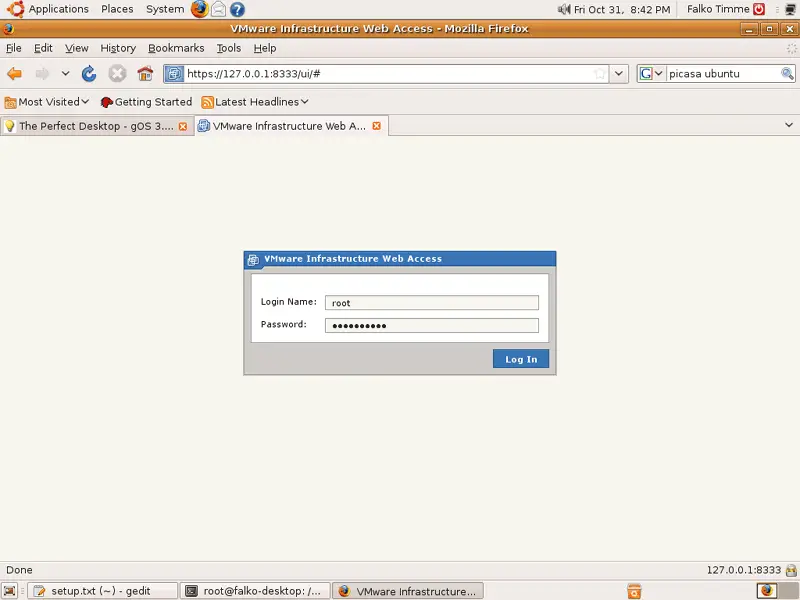Click the display icon at panel's far right
This screenshot has width=800, height=600.
790,9
